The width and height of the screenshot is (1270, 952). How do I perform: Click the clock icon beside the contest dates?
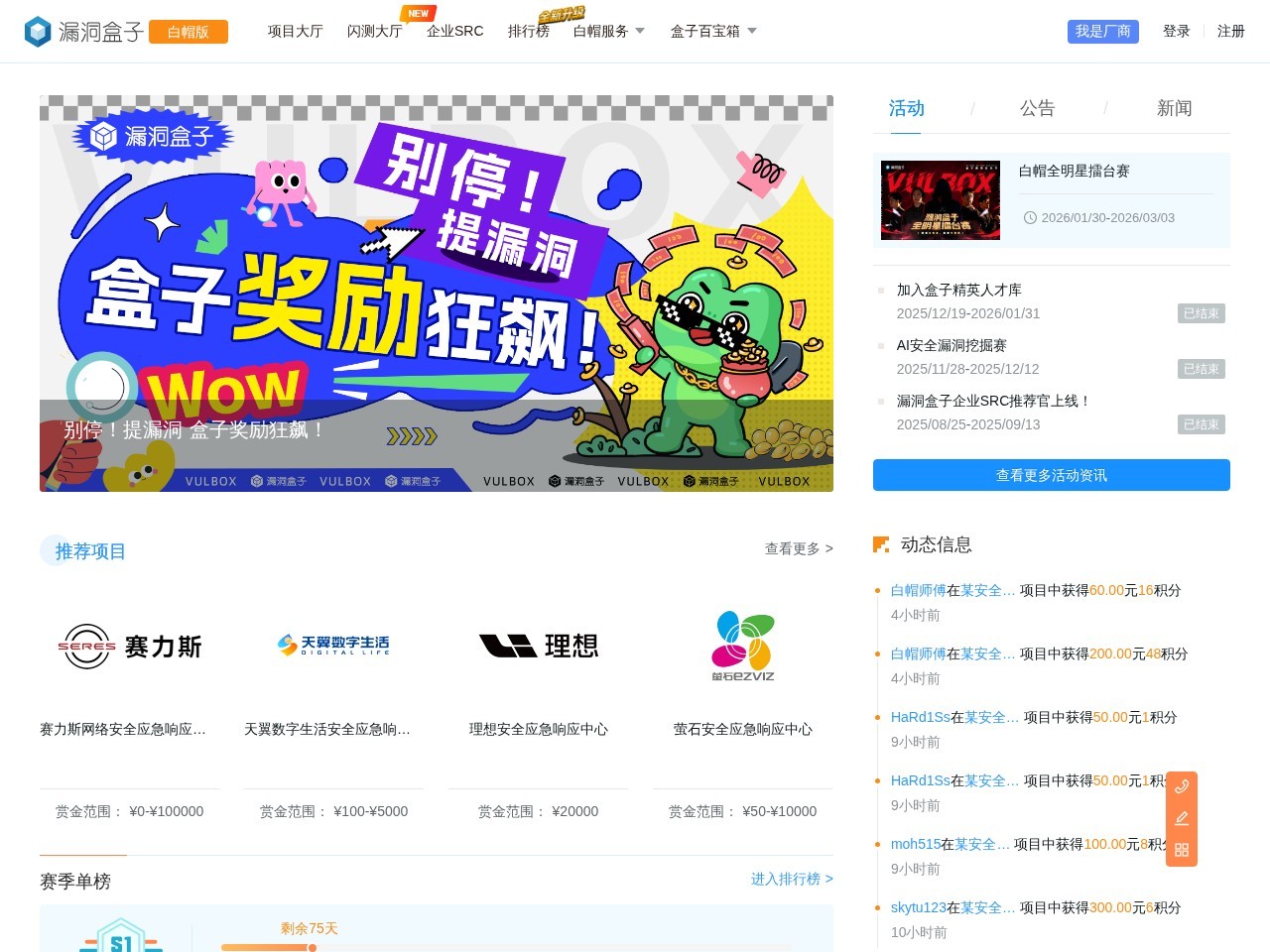click(1029, 217)
